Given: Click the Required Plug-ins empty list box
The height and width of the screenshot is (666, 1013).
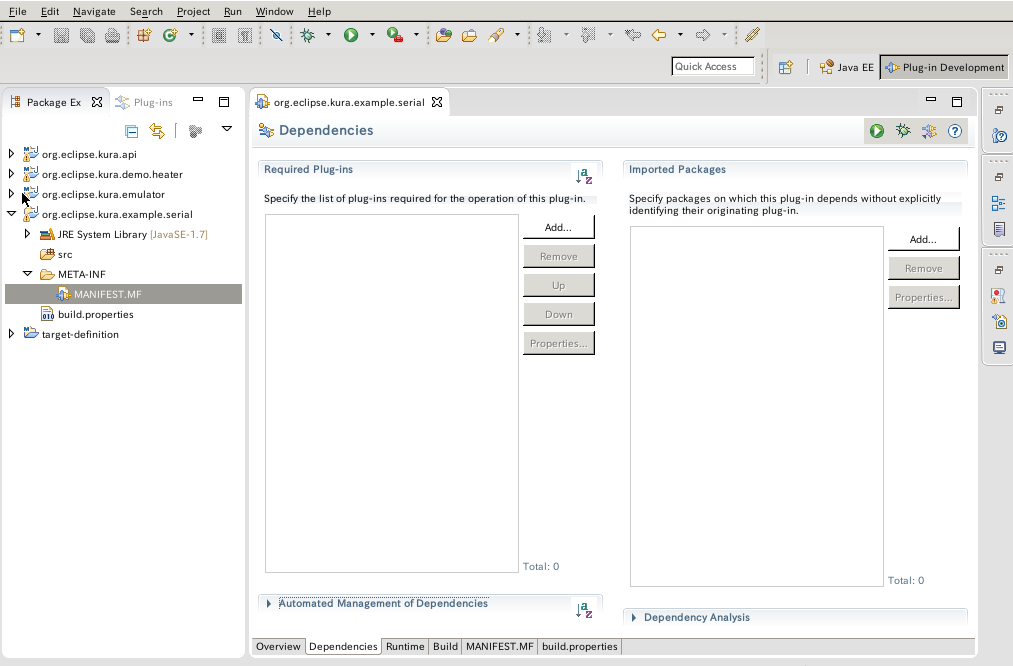Looking at the screenshot, I should 392,393.
